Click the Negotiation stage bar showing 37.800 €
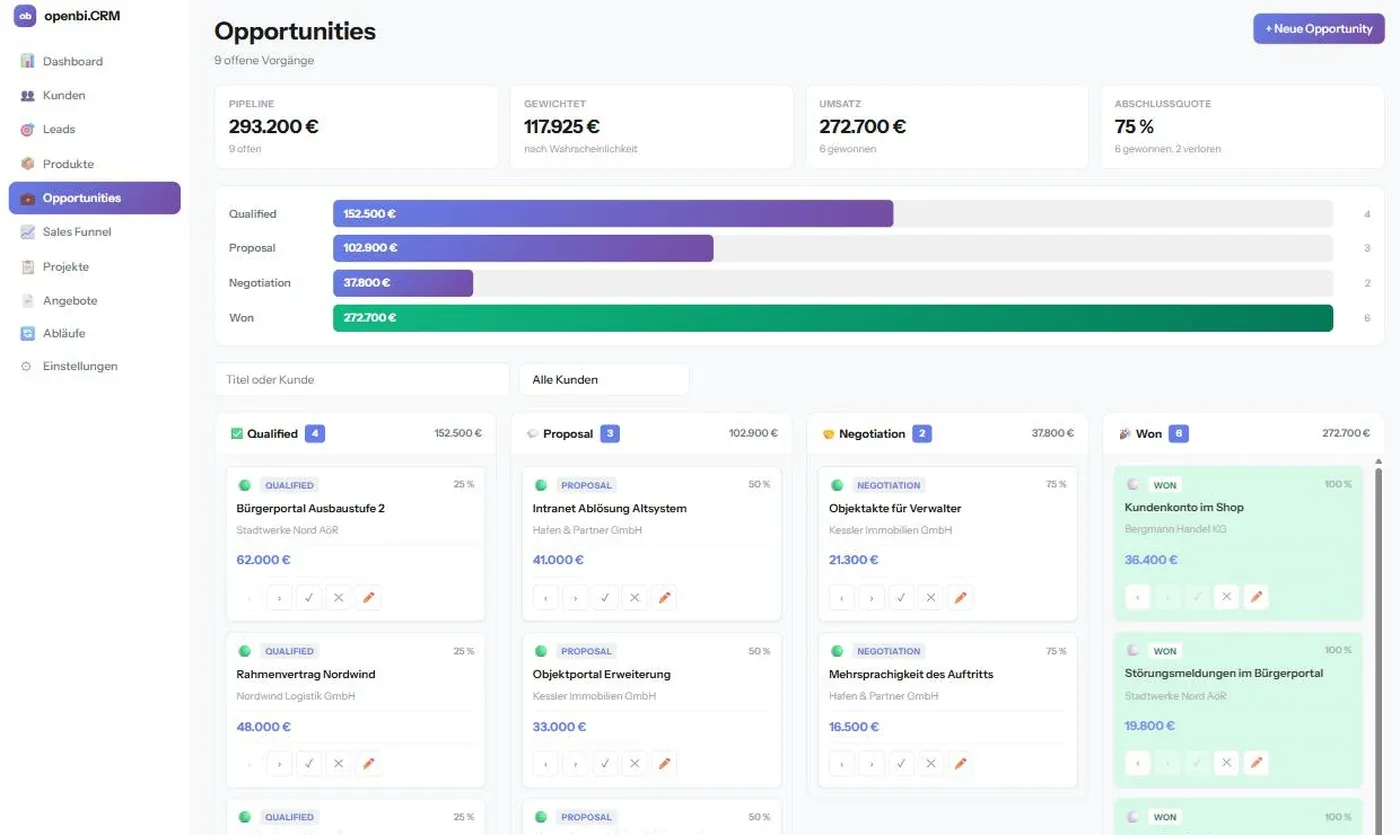Viewport: 1400px width, 835px height. point(403,283)
